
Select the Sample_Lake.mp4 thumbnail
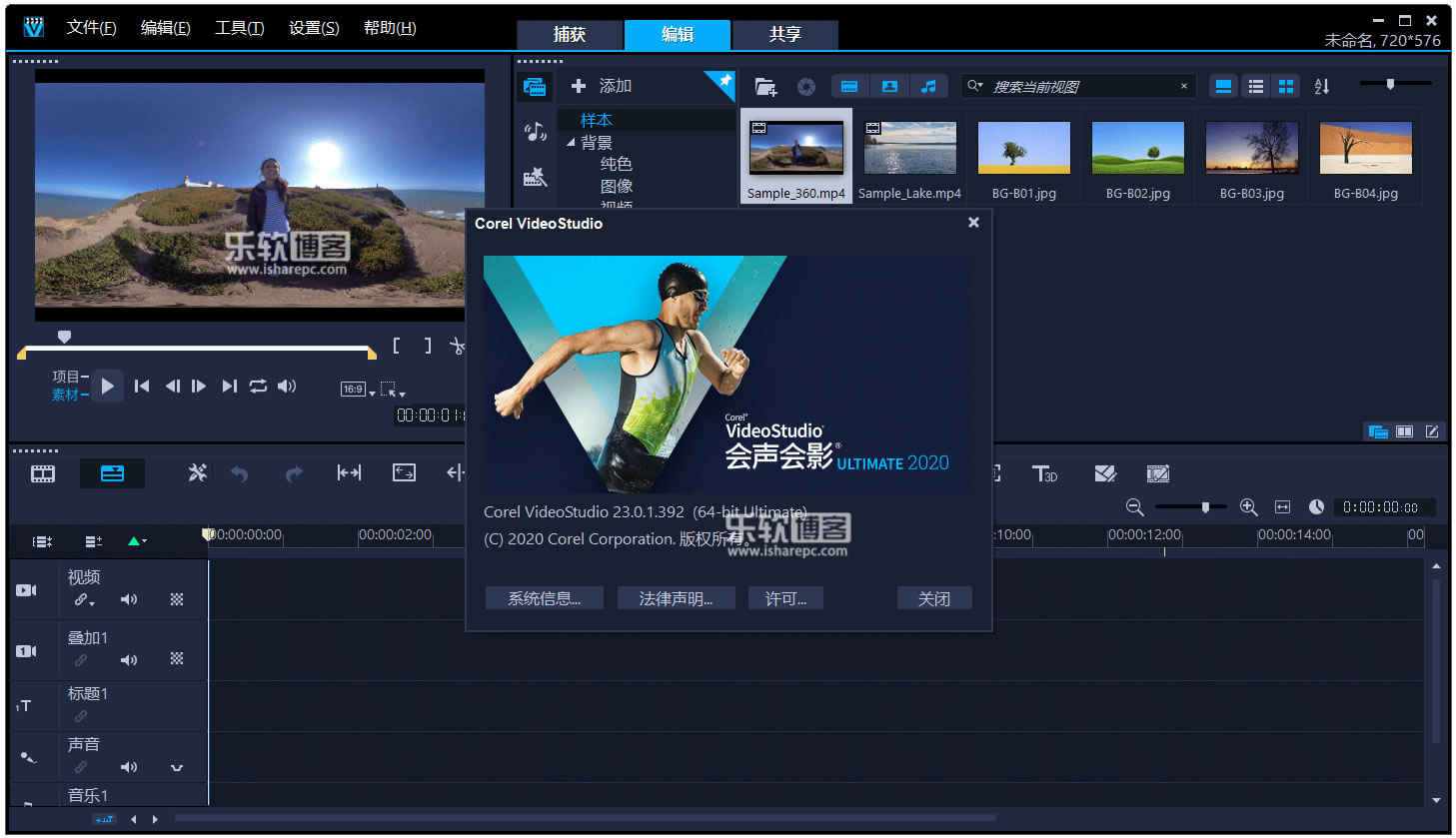[909, 147]
